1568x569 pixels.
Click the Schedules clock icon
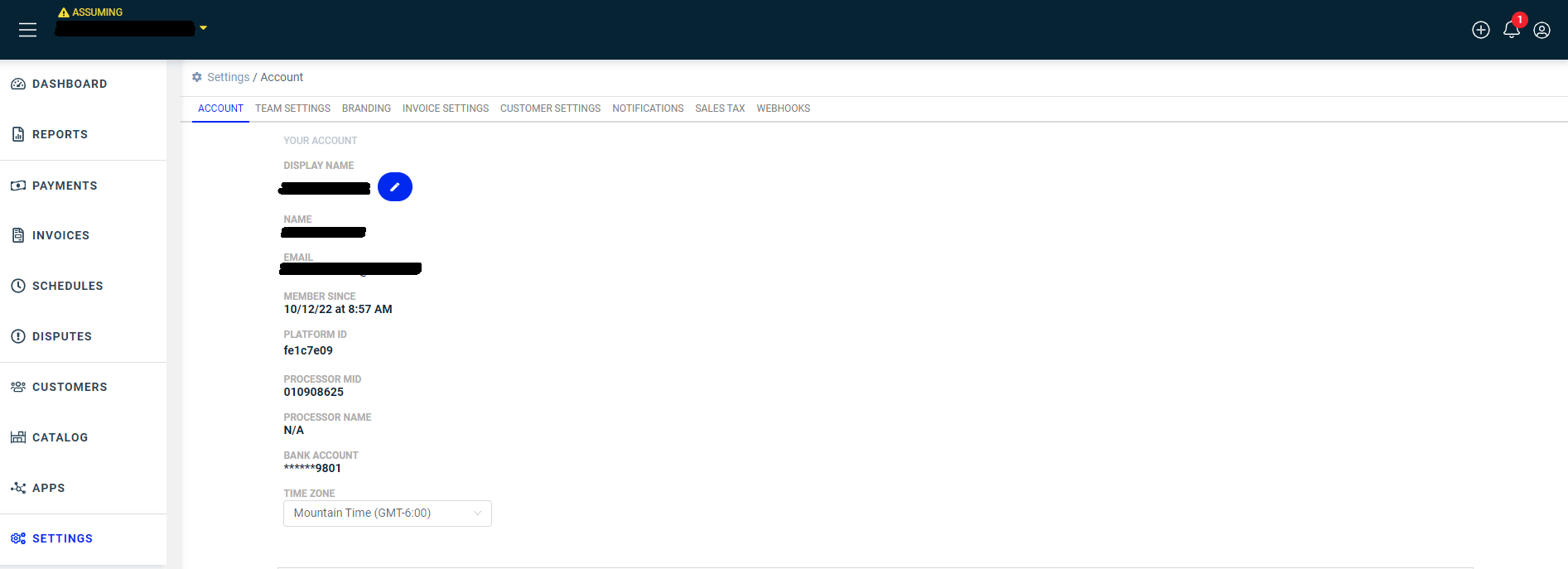click(x=18, y=286)
